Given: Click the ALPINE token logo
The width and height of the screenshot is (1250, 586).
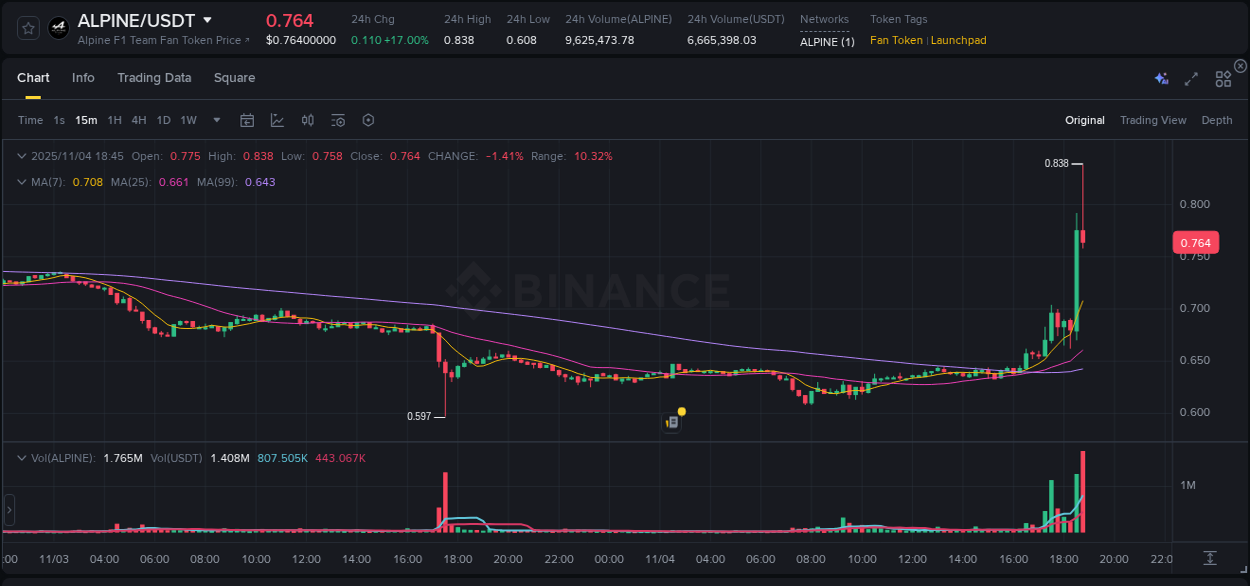Looking at the screenshot, I should coord(58,27).
